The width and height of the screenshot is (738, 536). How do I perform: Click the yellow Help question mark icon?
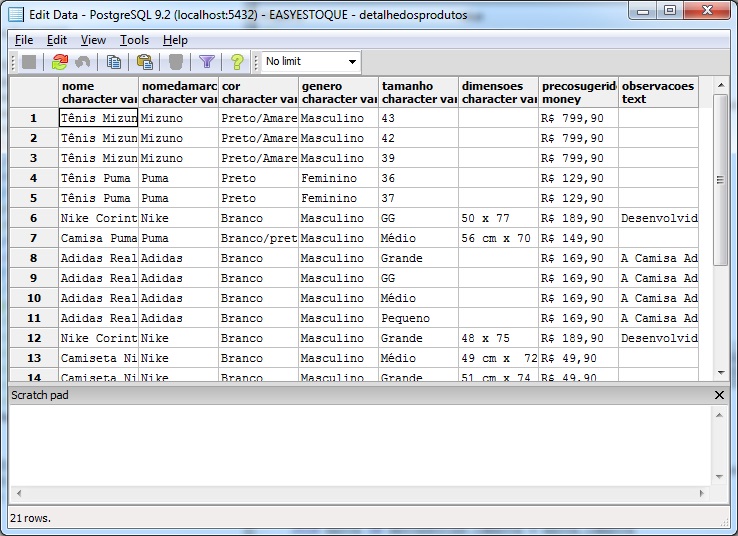click(237, 62)
